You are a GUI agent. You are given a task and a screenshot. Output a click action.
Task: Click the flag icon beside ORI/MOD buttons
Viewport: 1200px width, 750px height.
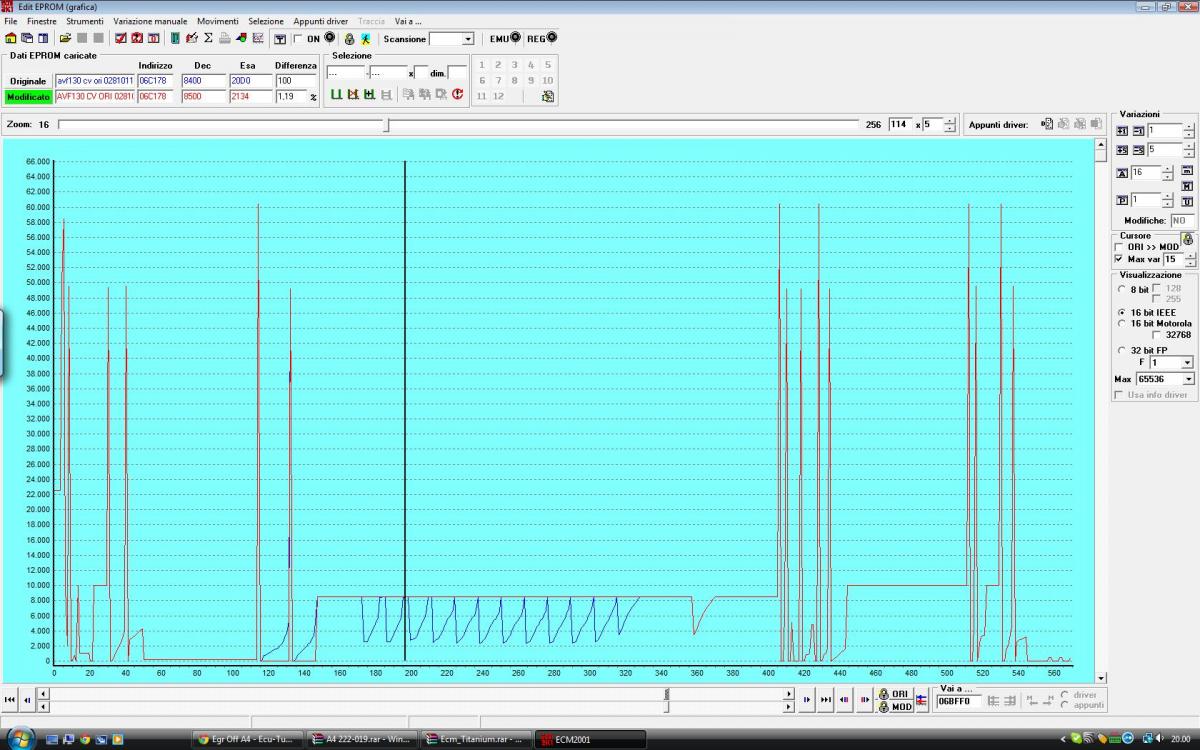tap(921, 699)
